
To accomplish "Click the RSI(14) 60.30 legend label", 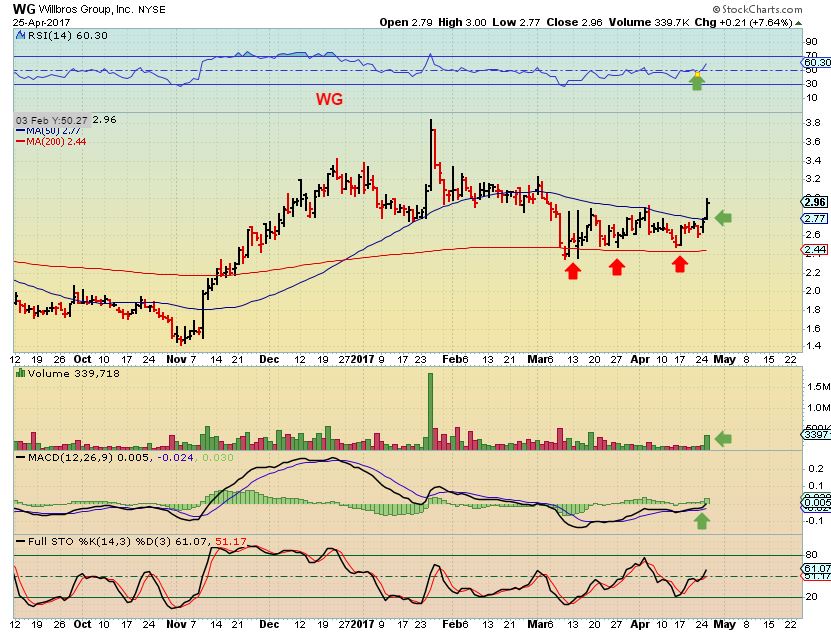I will (67, 35).
